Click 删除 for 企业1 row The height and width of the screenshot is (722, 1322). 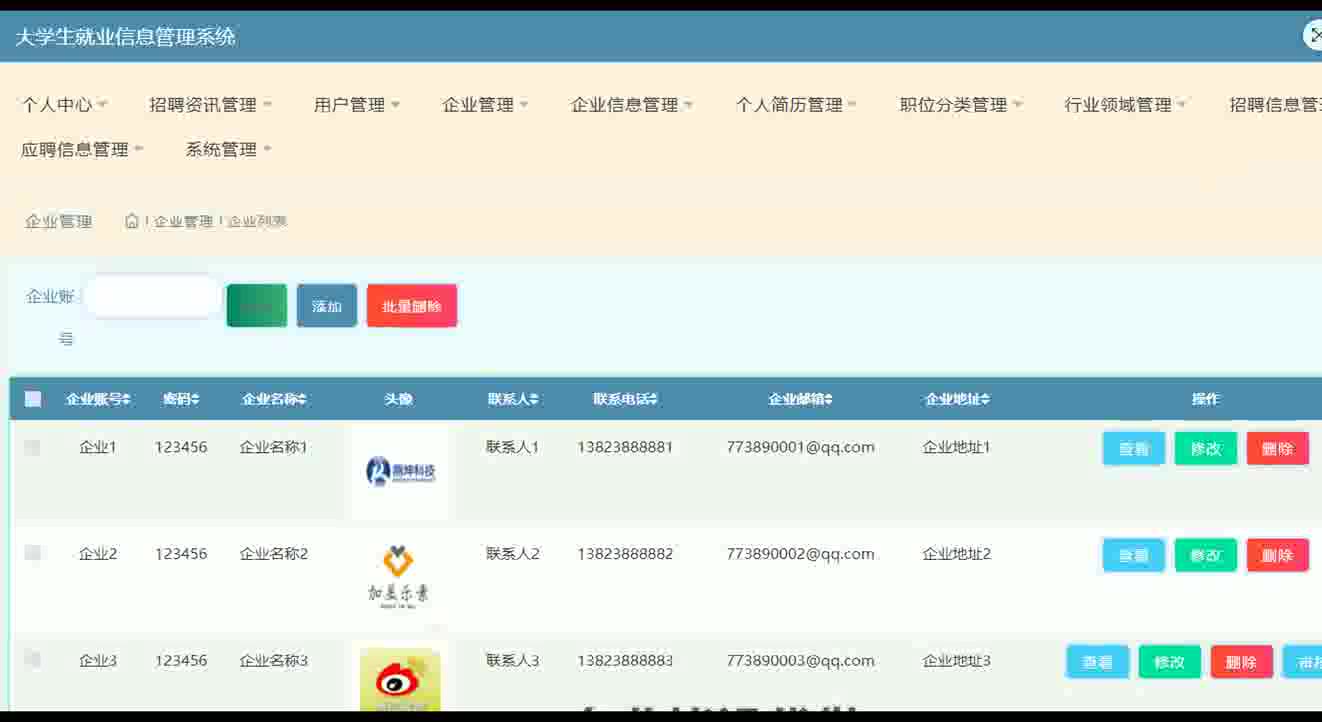coord(1278,449)
